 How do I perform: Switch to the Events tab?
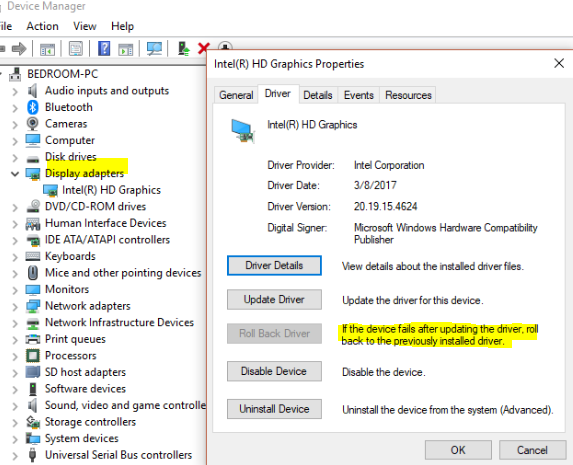(x=358, y=95)
